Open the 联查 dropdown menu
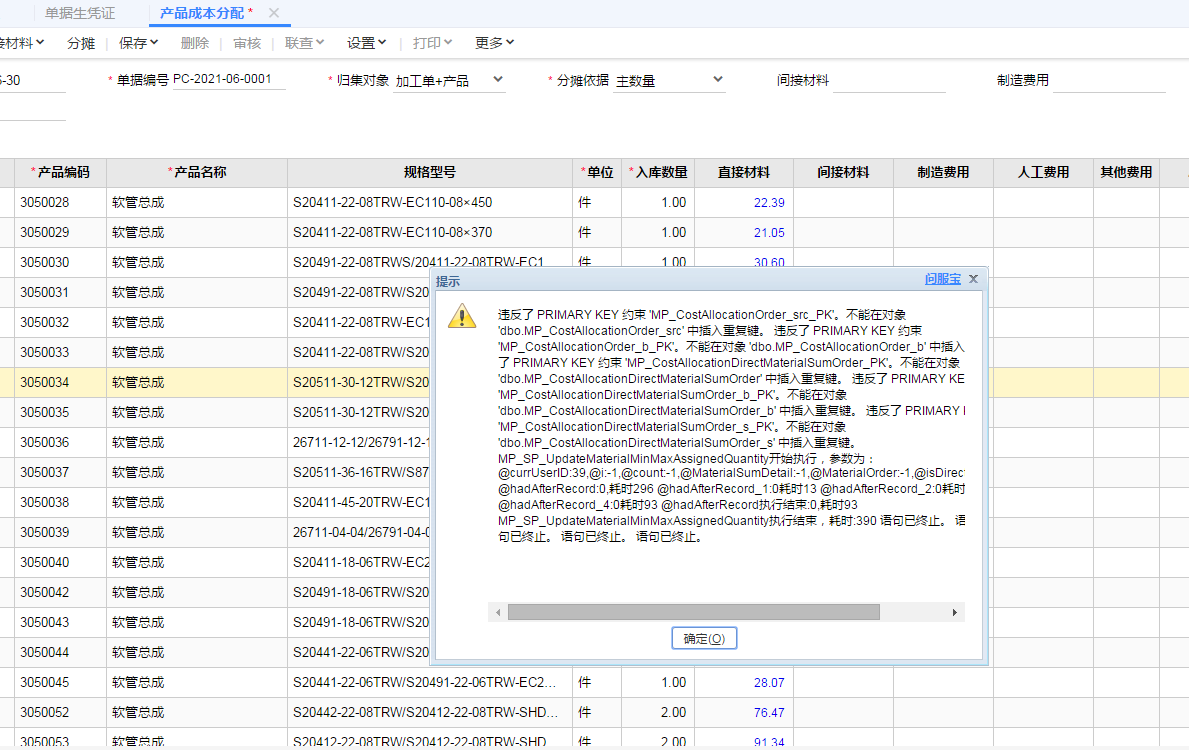1189x750 pixels. tap(305, 43)
